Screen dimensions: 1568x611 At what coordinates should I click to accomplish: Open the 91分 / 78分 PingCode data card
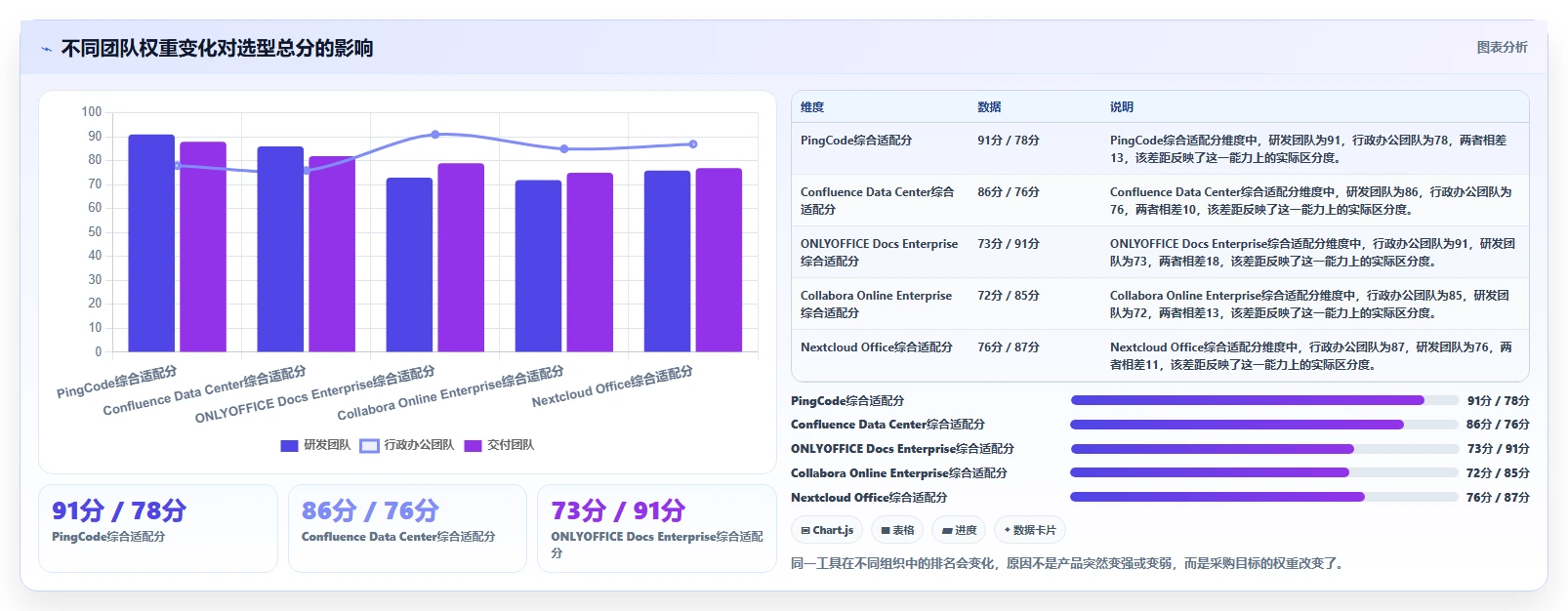tap(158, 528)
